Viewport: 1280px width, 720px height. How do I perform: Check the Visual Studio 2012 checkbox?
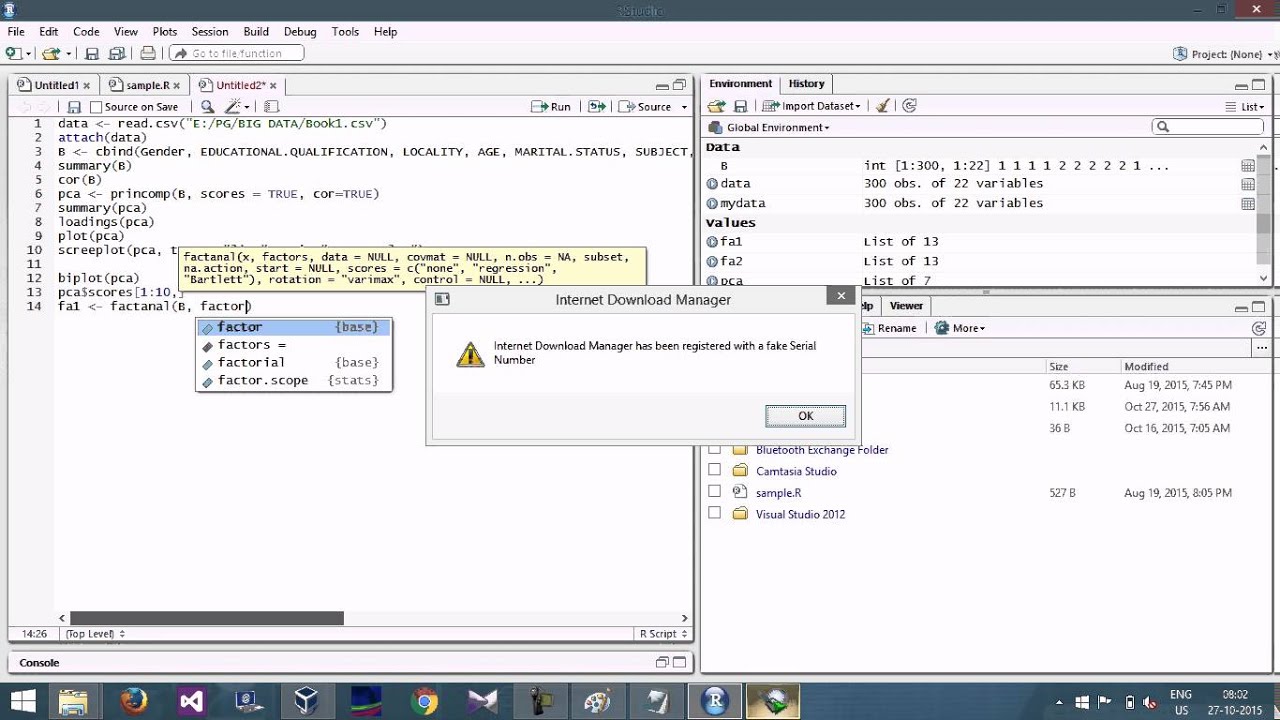[714, 513]
